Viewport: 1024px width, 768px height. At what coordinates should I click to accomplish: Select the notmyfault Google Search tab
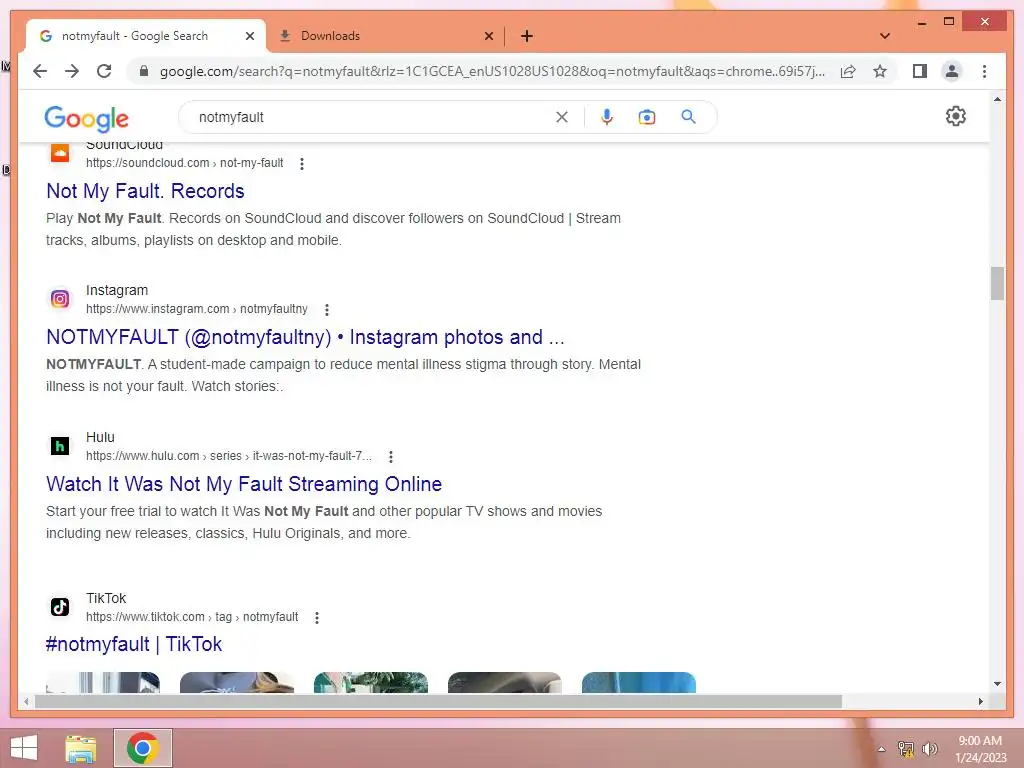[146, 36]
